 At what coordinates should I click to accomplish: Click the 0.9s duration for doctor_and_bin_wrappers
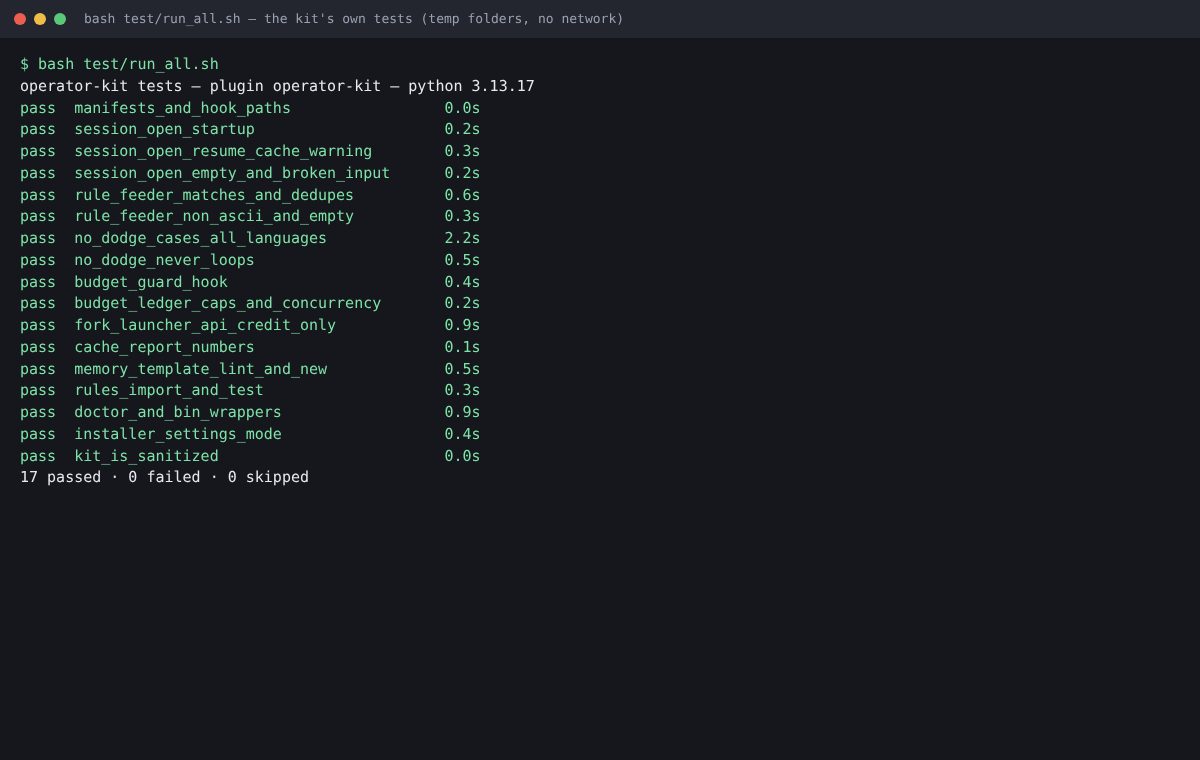pos(462,412)
